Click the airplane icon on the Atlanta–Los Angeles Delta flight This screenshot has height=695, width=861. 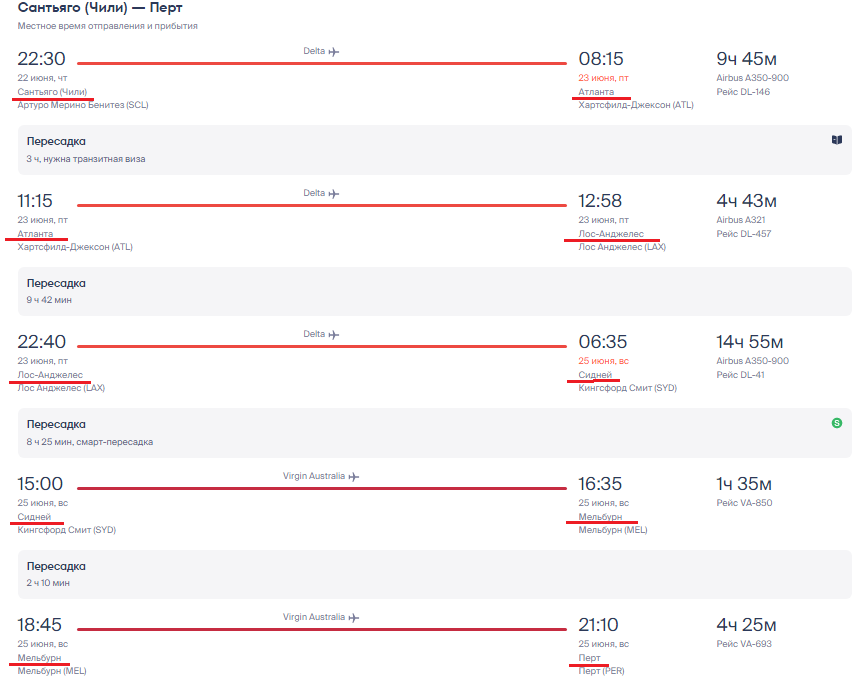(334, 193)
